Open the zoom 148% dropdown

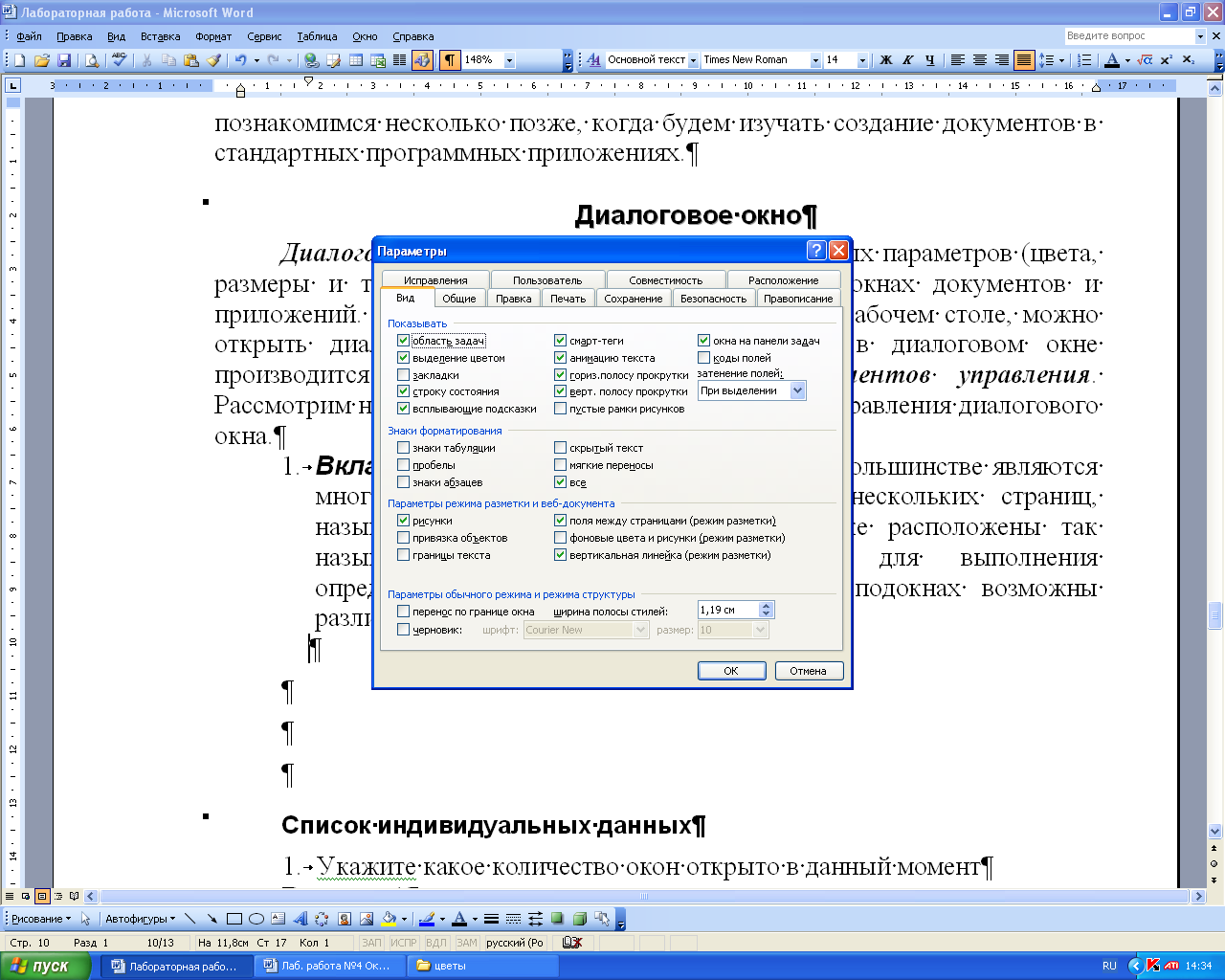(x=509, y=60)
